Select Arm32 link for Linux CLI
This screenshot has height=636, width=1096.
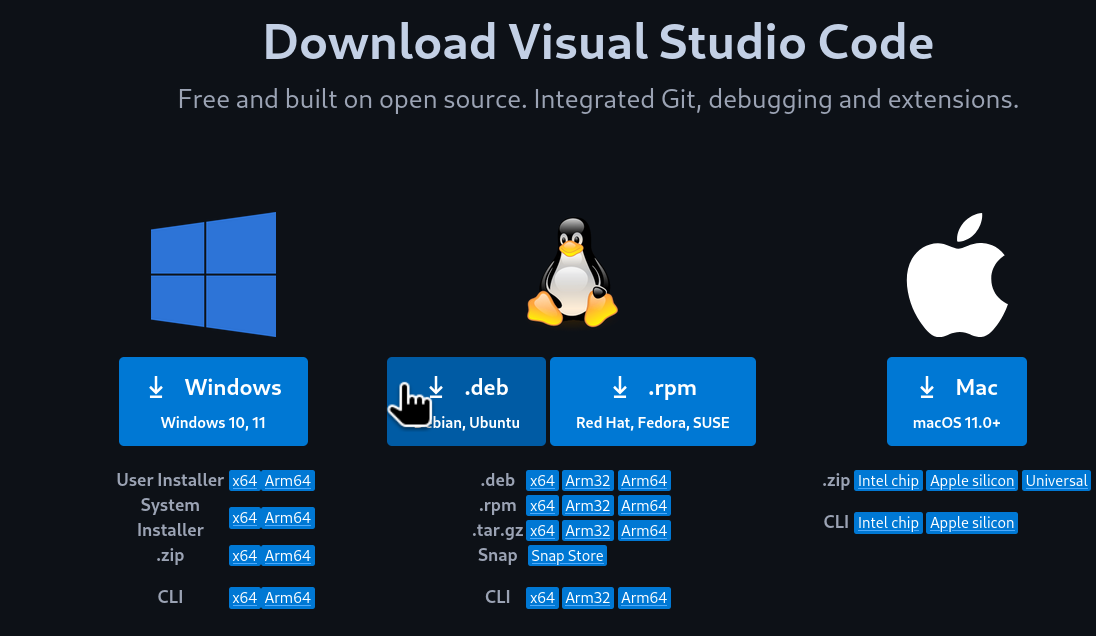click(587, 598)
